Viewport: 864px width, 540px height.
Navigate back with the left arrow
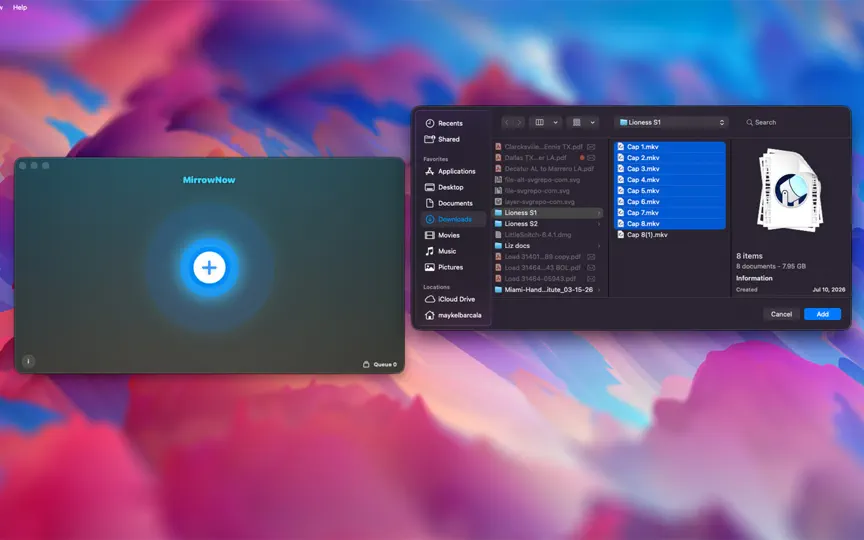pos(507,122)
